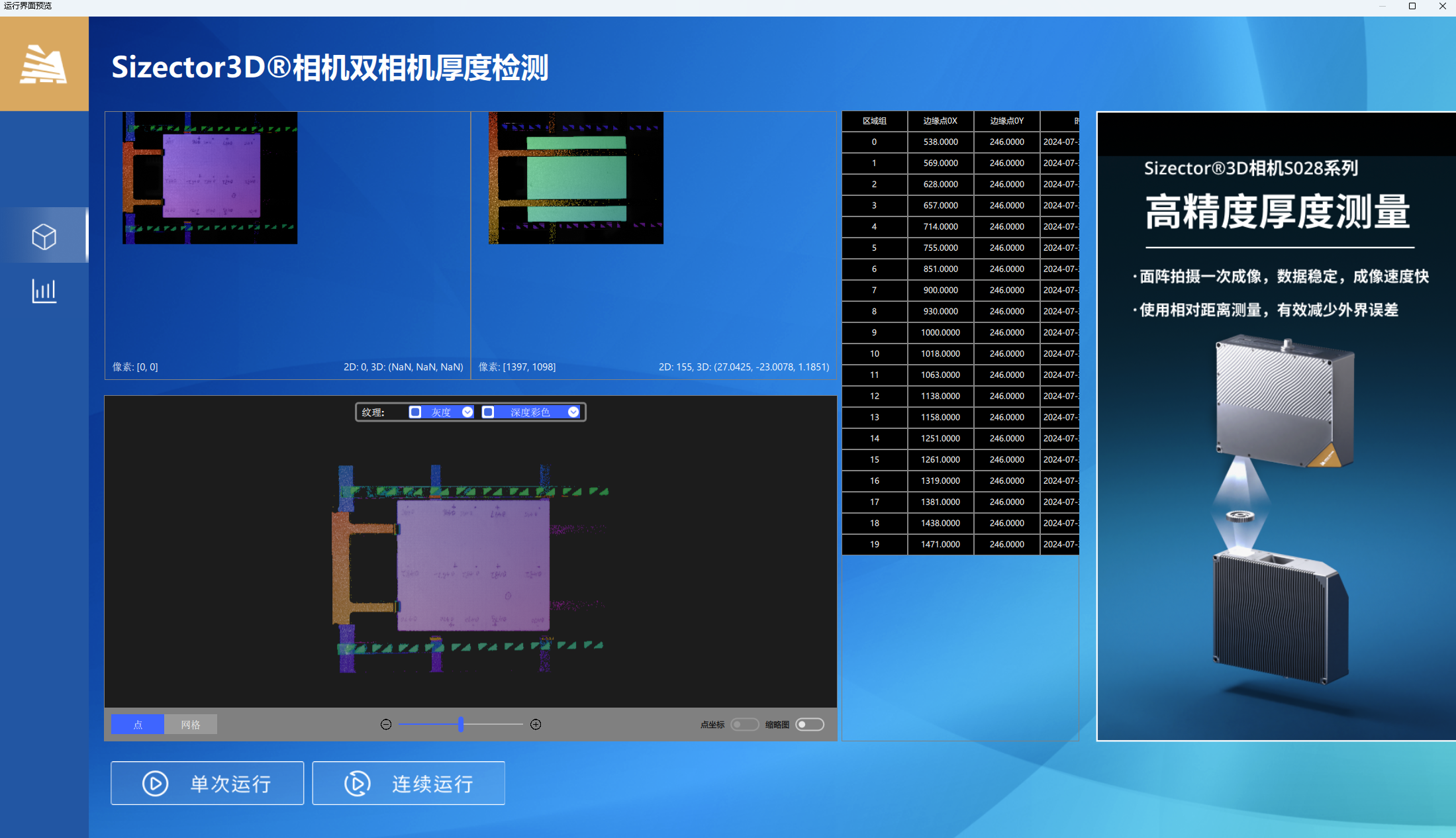Screen dimensions: 1456x838
Task: Click region group number 5 cell
Action: (x=875, y=248)
